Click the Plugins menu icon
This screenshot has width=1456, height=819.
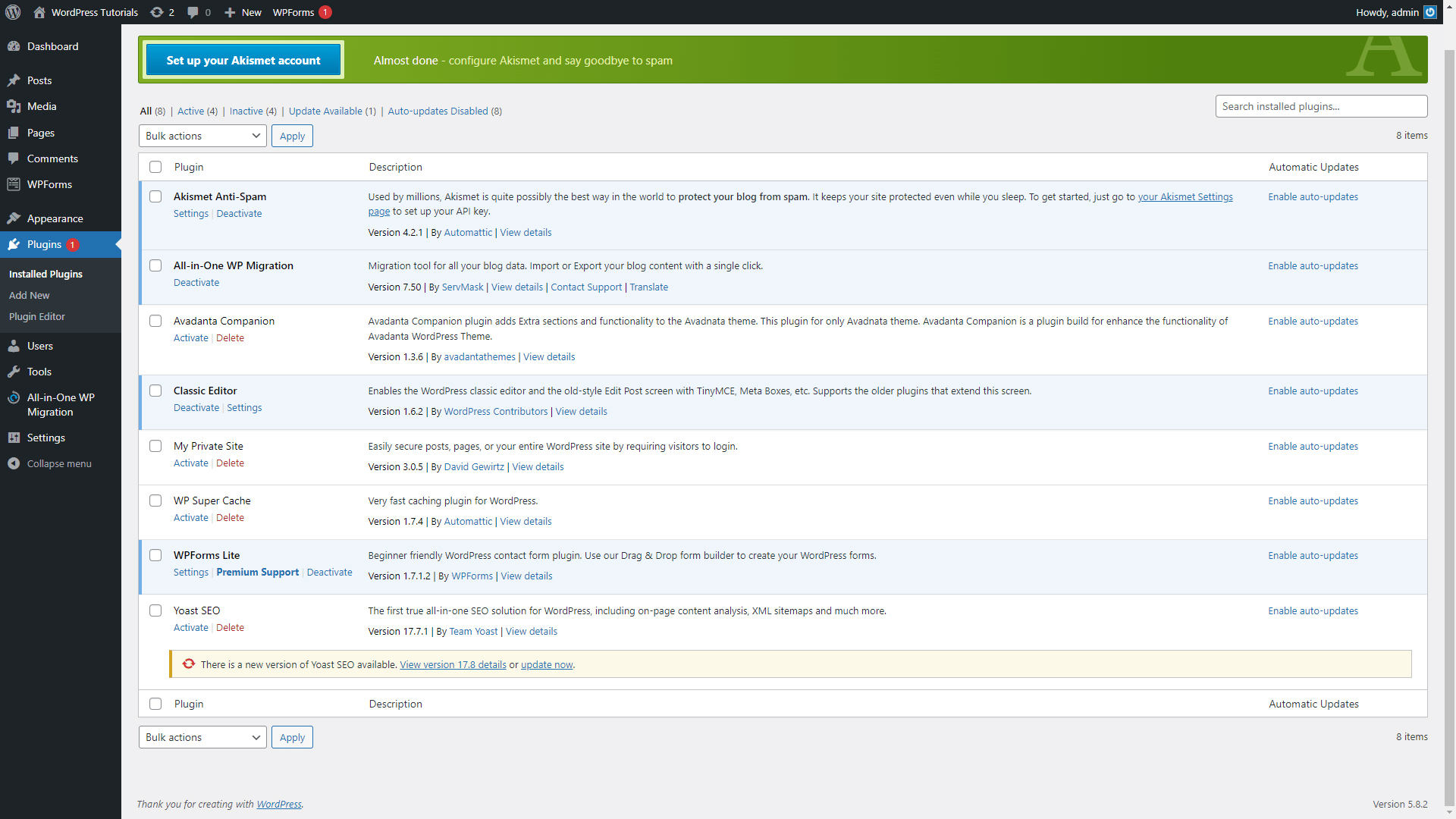pos(15,244)
